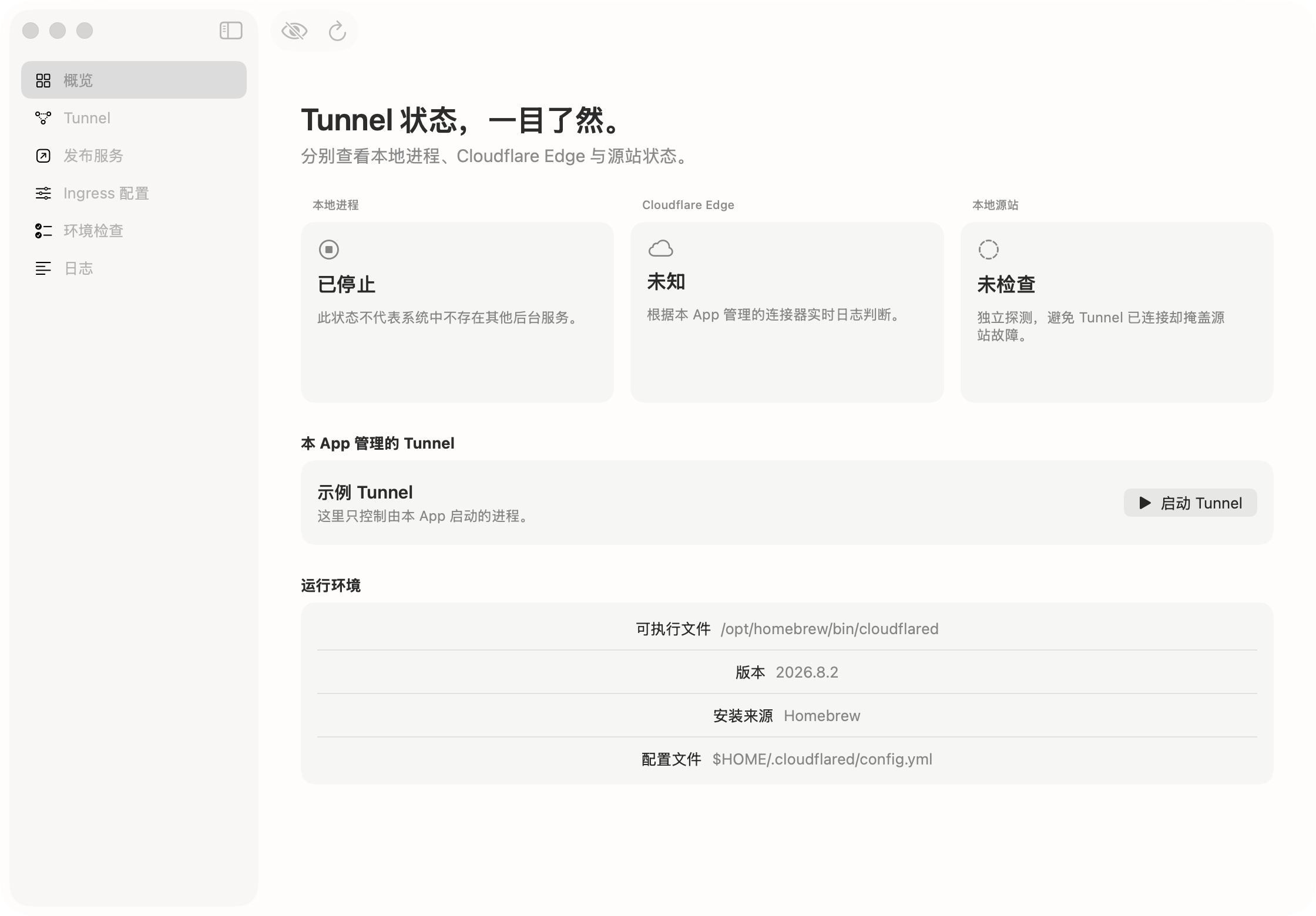
Task: Select 概览 in the sidebar
Action: click(x=134, y=80)
